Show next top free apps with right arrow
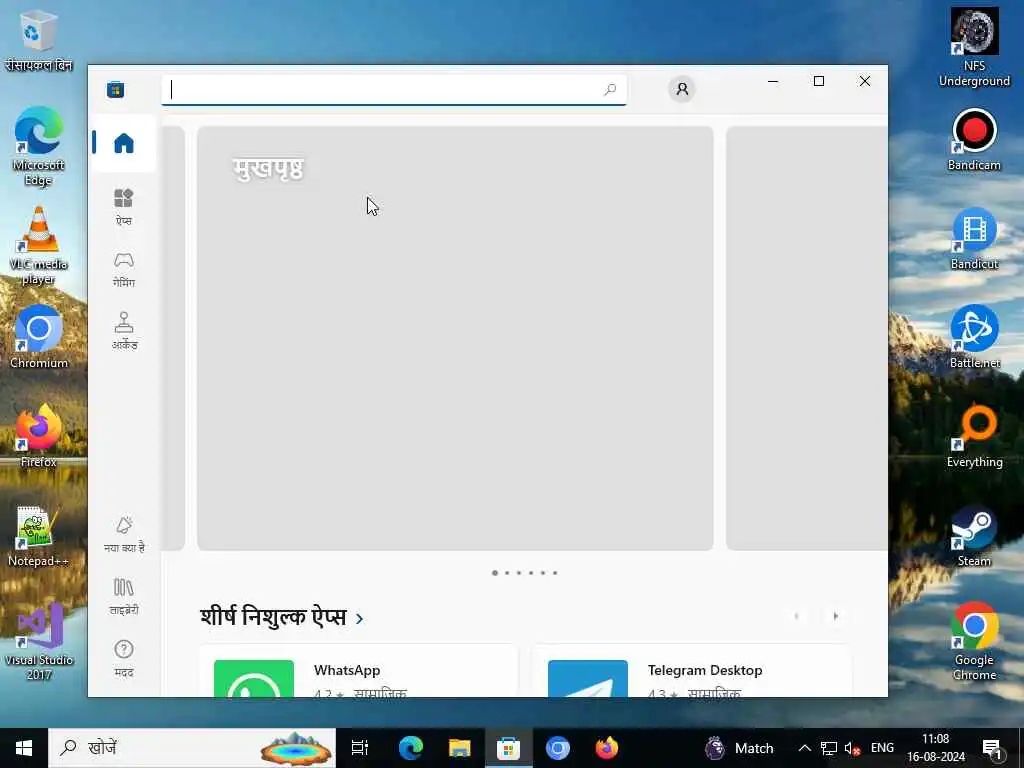 [x=835, y=616]
